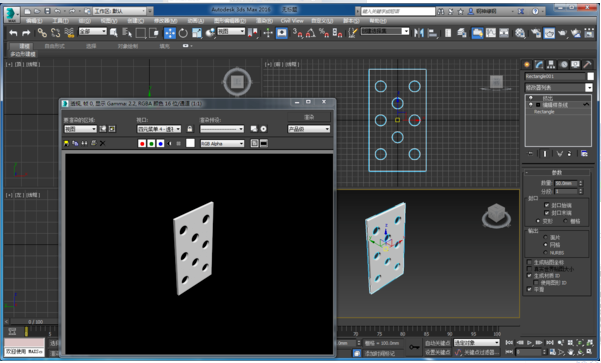Open the 修改器 Modifiers menu
This screenshot has height=363, width=601.
(165, 21)
